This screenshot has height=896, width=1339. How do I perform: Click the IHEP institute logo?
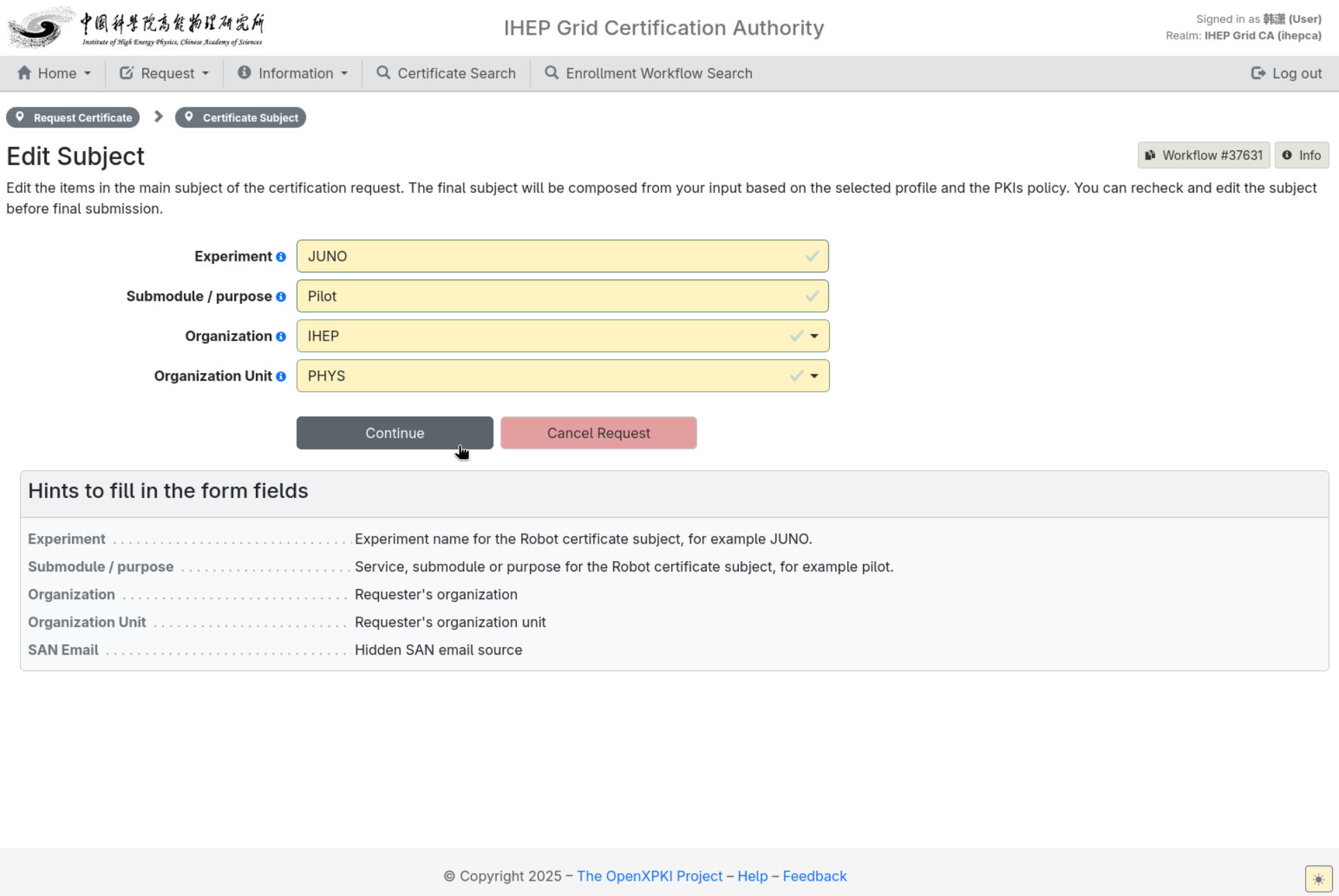(x=136, y=27)
